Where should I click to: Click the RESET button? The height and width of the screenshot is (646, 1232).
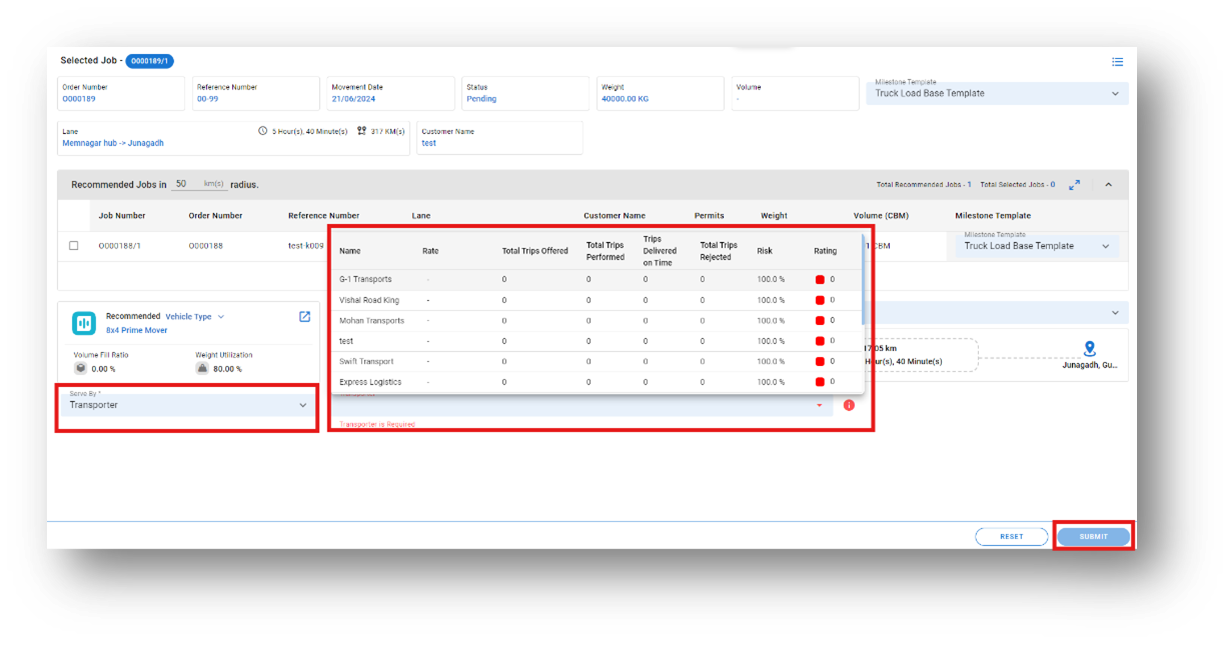[x=1011, y=536]
